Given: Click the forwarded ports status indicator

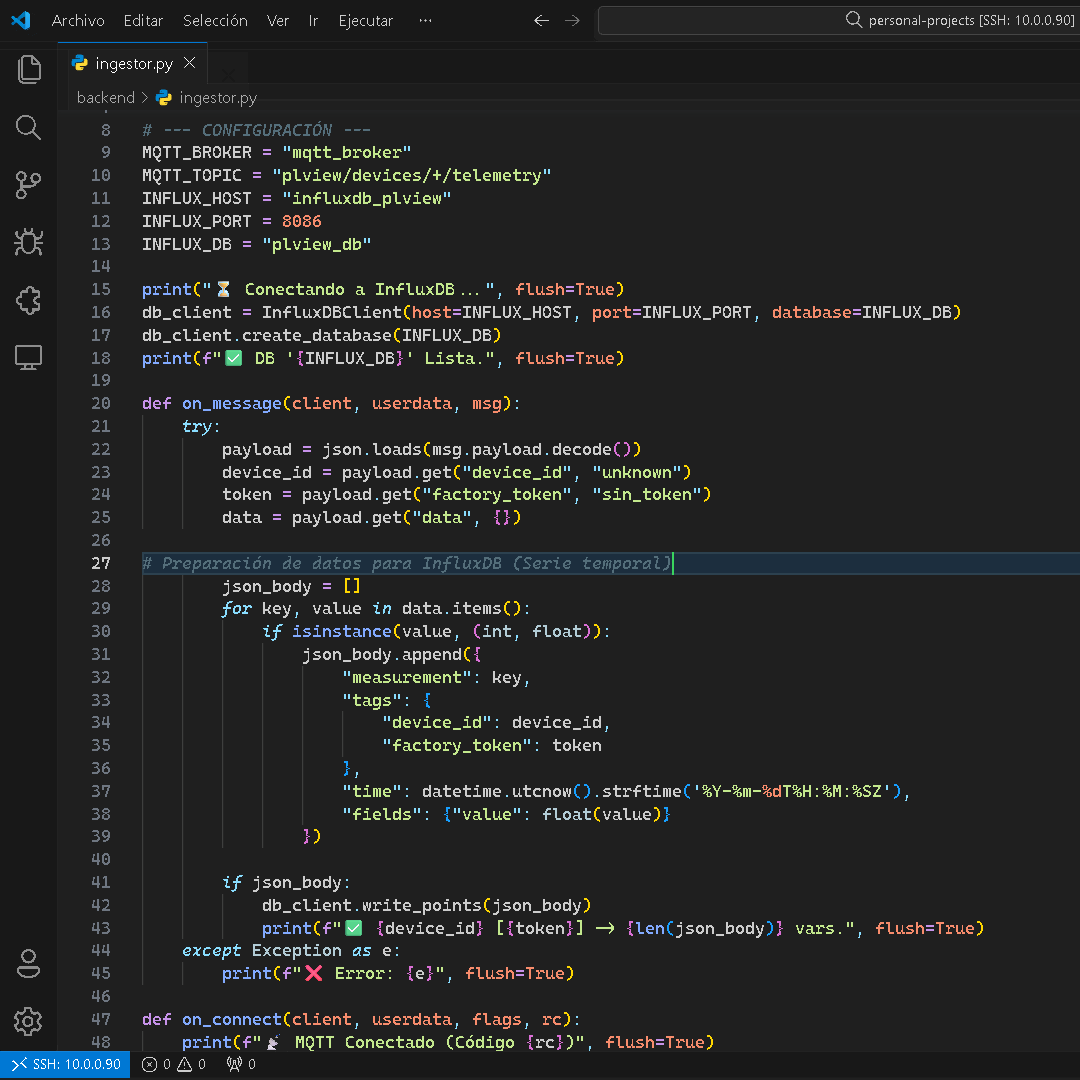Looking at the screenshot, I should [240, 1065].
